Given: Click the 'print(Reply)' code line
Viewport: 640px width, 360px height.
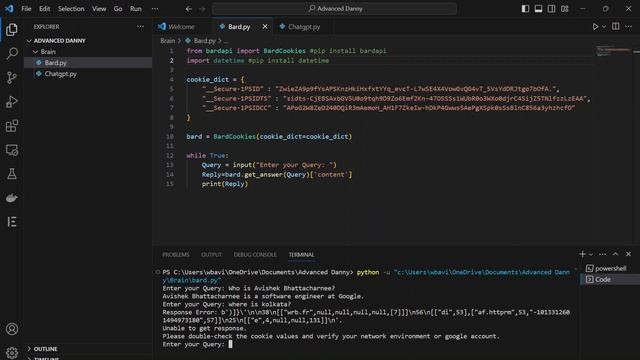Looking at the screenshot, I should point(224,184).
